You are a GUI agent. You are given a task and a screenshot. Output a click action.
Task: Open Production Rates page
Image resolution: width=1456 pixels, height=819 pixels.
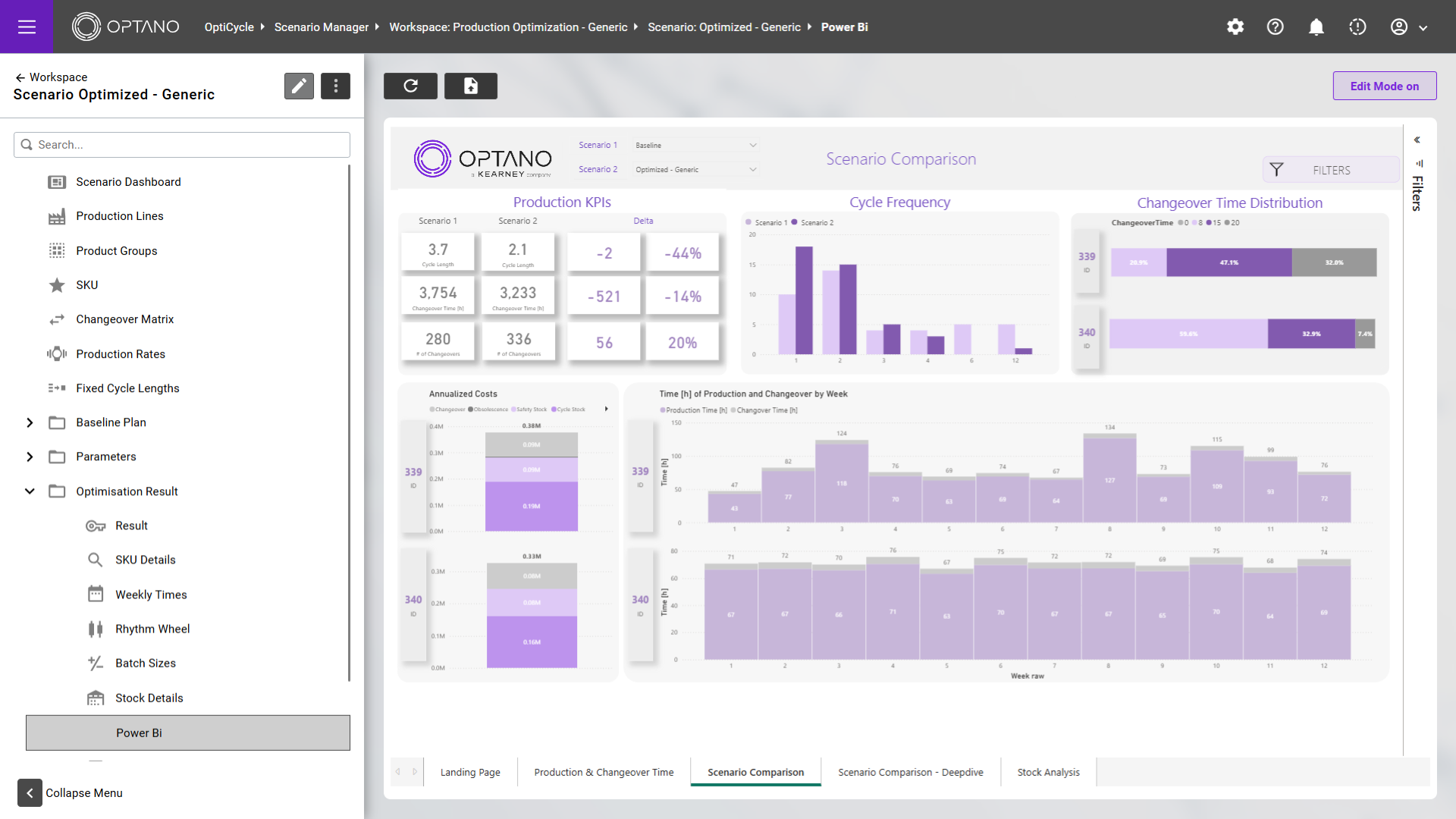pyautogui.click(x=121, y=354)
